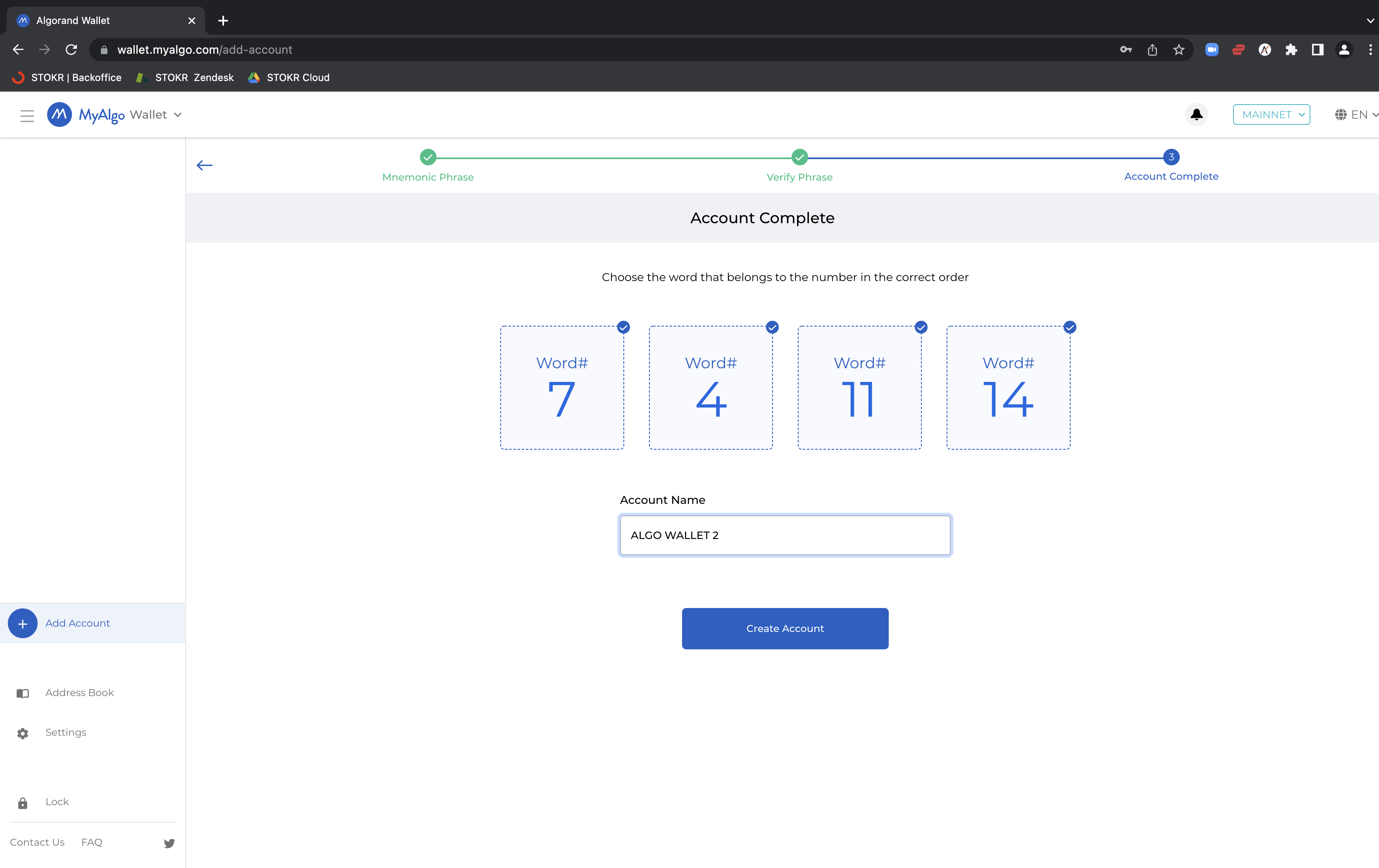Open the Contact Us link
The height and width of the screenshot is (868, 1379).
(37, 842)
